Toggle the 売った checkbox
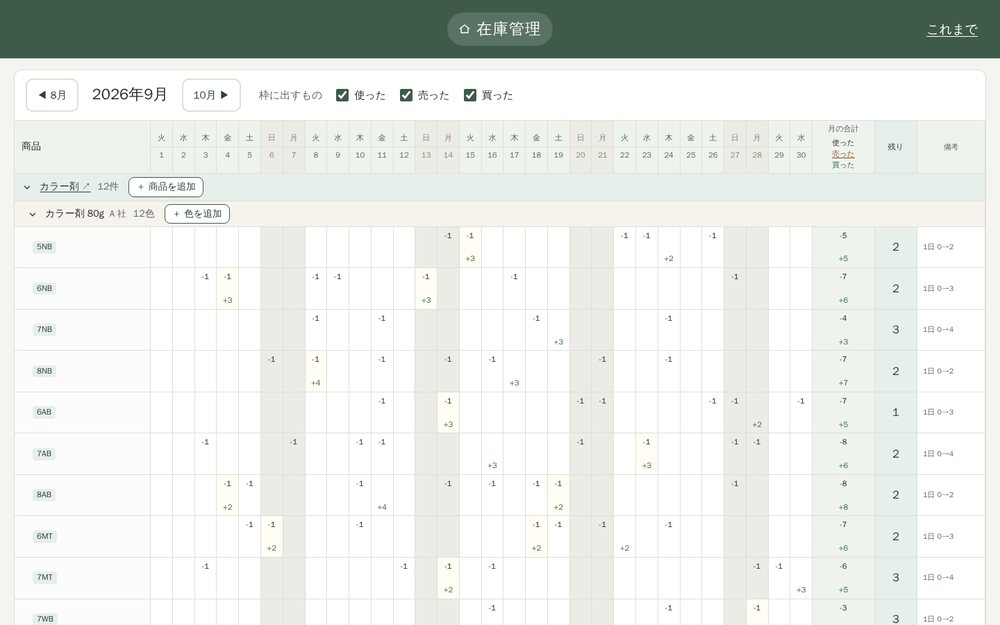 click(406, 95)
